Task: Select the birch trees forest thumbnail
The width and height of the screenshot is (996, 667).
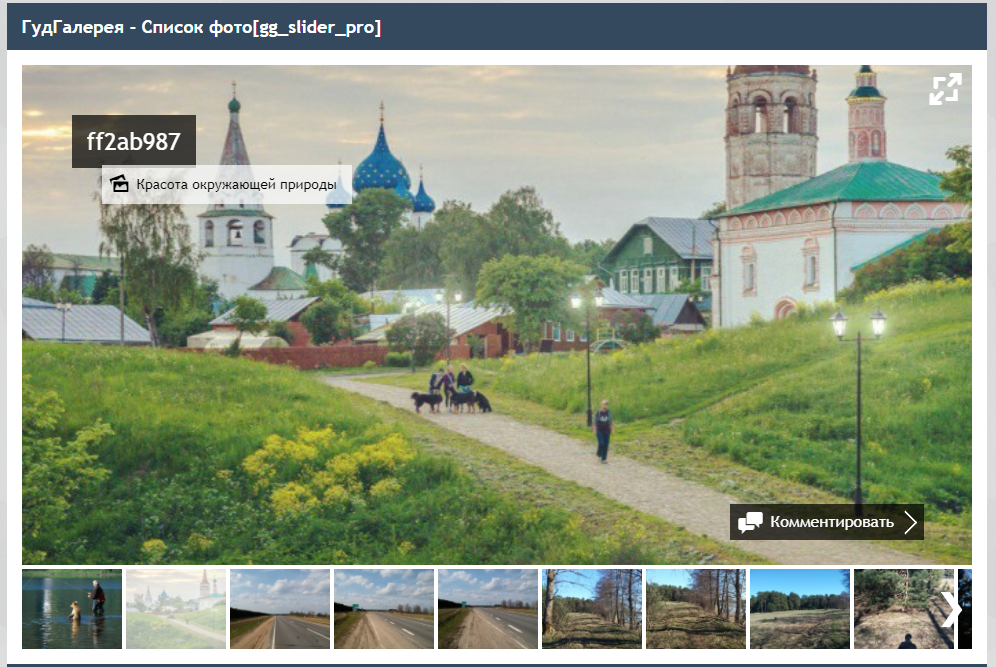Action: click(x=592, y=609)
